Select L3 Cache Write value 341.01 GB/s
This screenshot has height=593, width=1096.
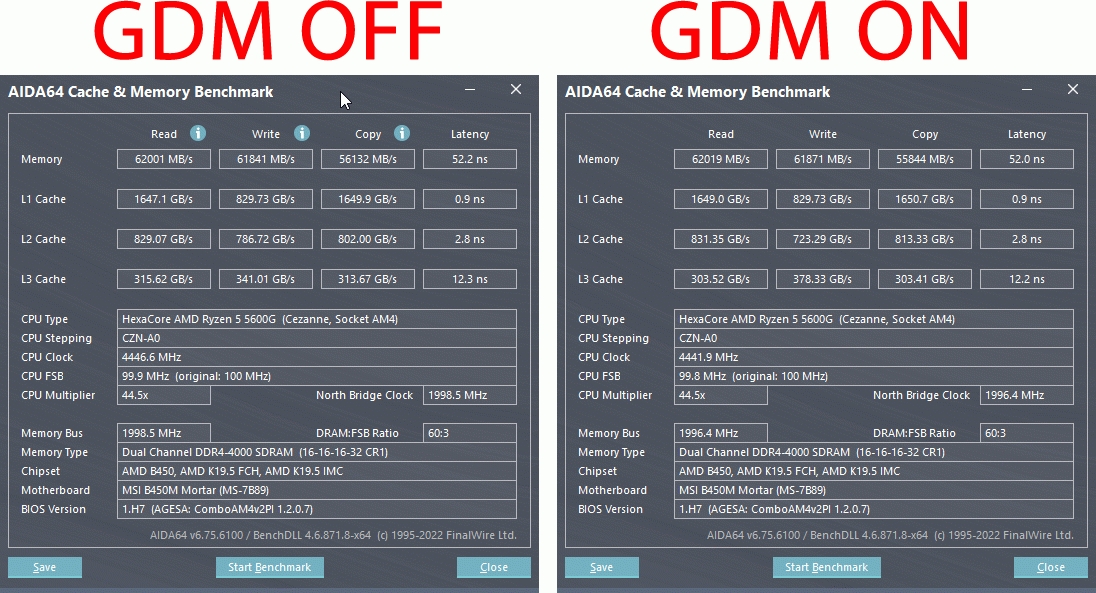(x=266, y=278)
